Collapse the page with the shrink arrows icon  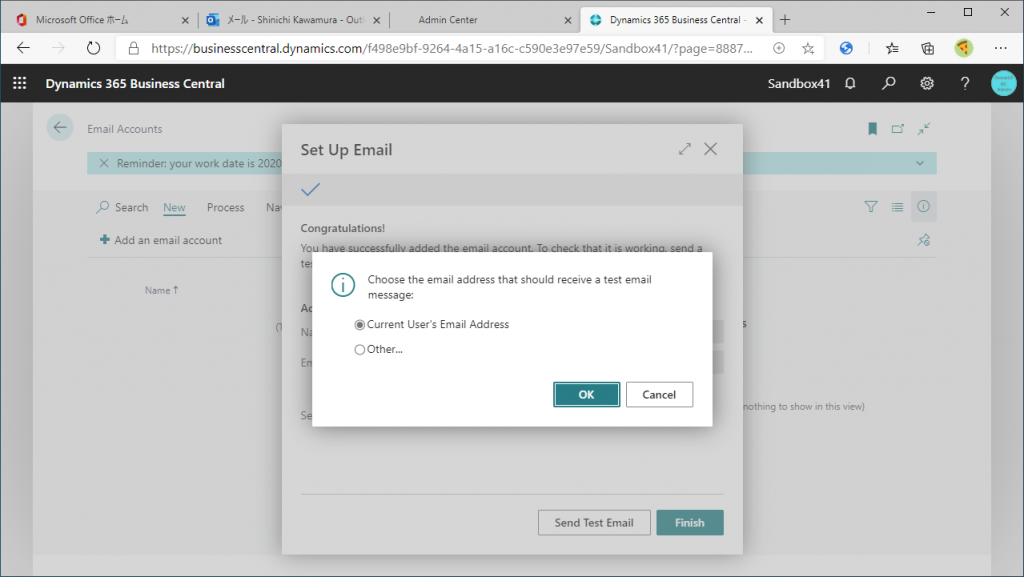923,129
